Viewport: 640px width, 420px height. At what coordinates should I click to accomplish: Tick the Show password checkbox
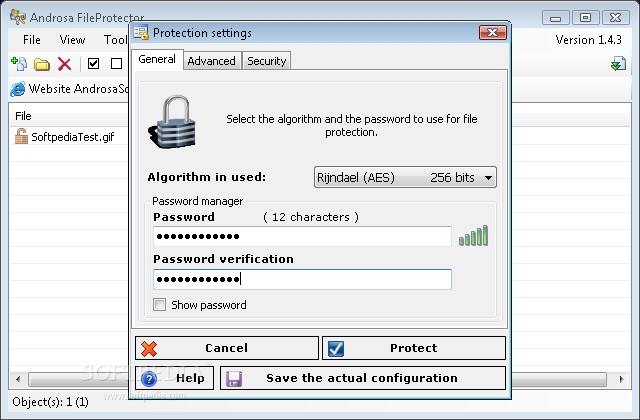point(159,304)
